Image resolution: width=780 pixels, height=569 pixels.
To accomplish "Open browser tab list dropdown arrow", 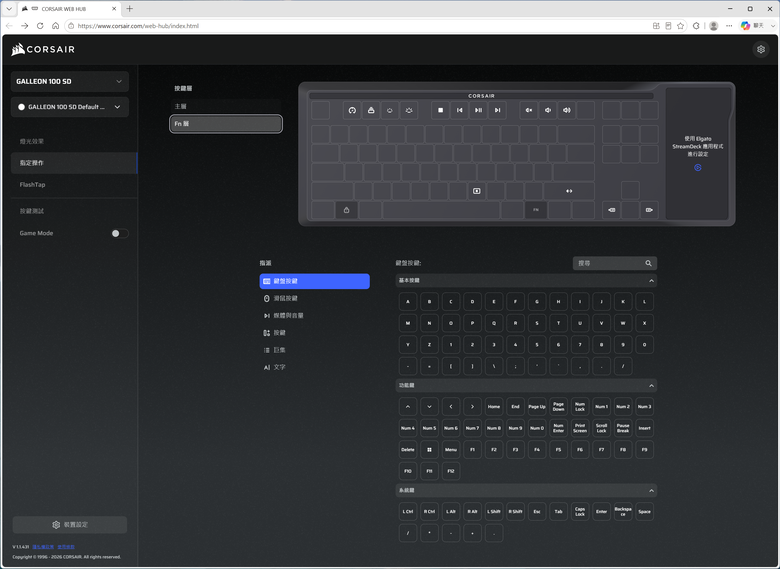I will [9, 8].
